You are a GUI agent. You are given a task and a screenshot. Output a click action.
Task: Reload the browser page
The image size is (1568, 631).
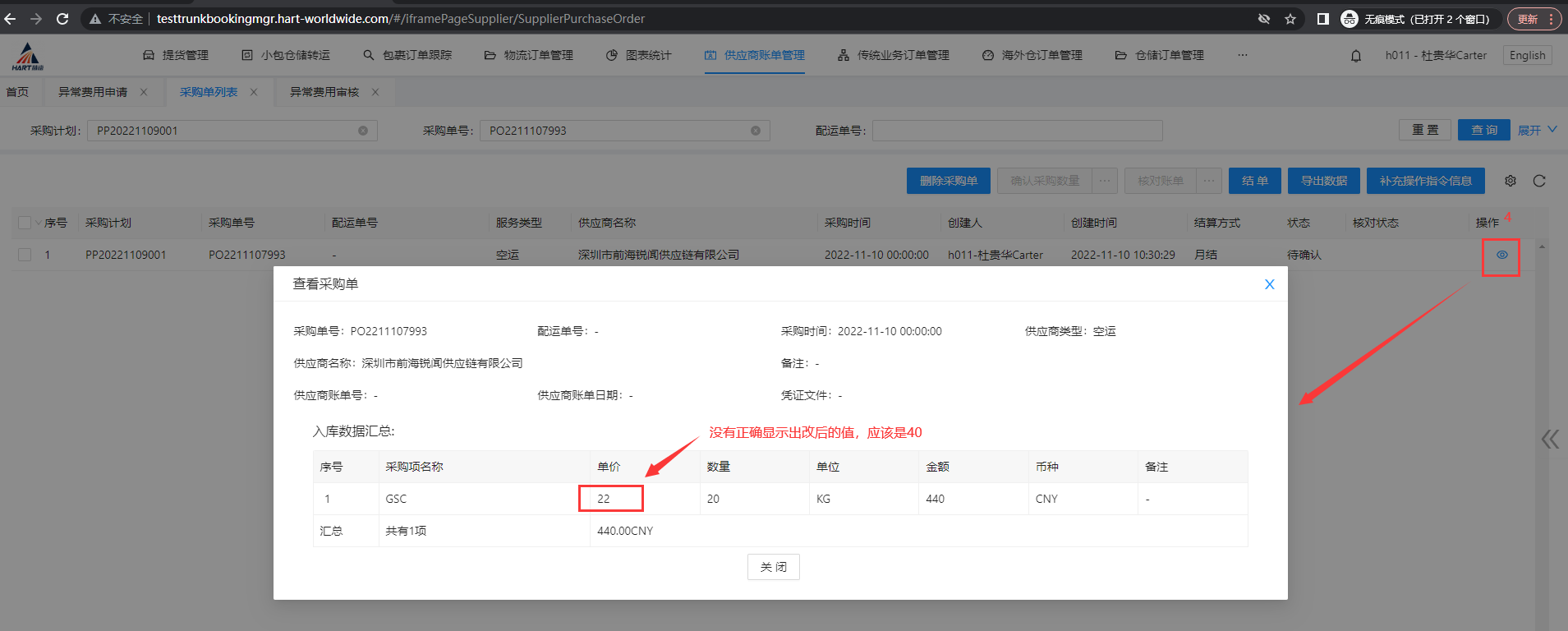click(x=62, y=18)
